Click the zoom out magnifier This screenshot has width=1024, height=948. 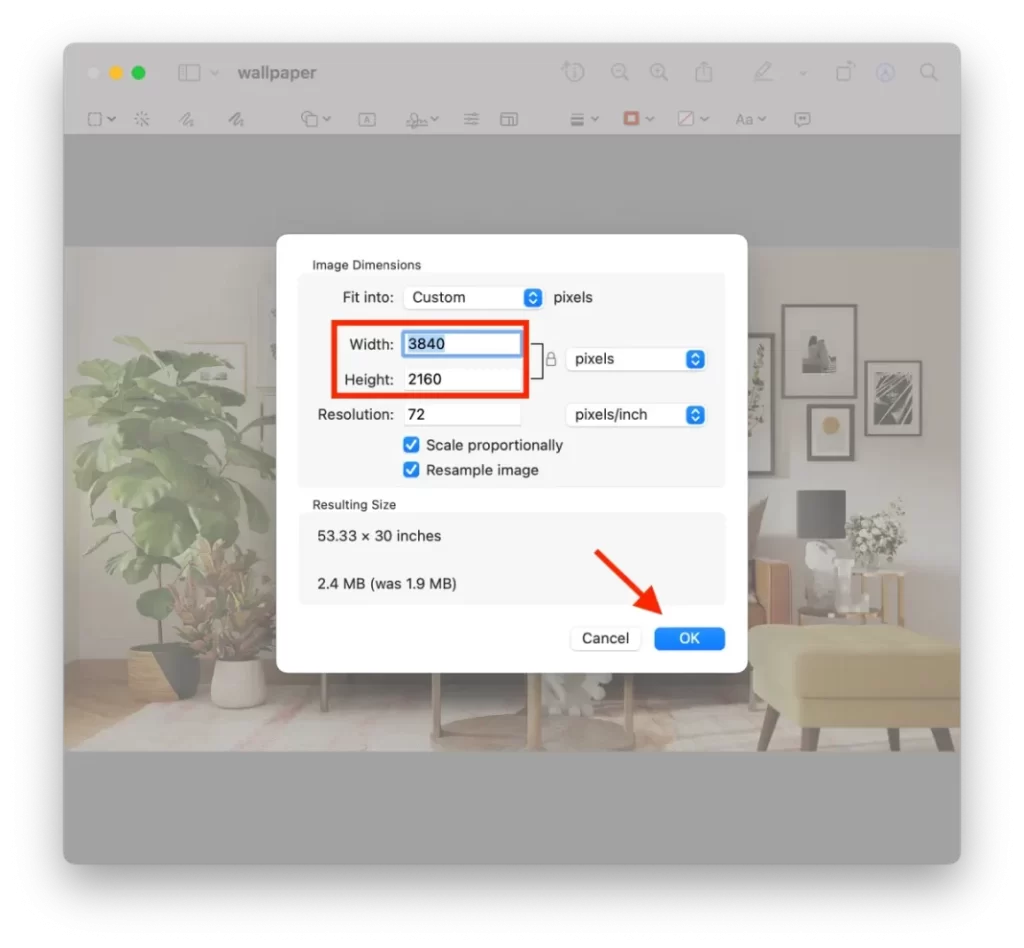click(619, 72)
